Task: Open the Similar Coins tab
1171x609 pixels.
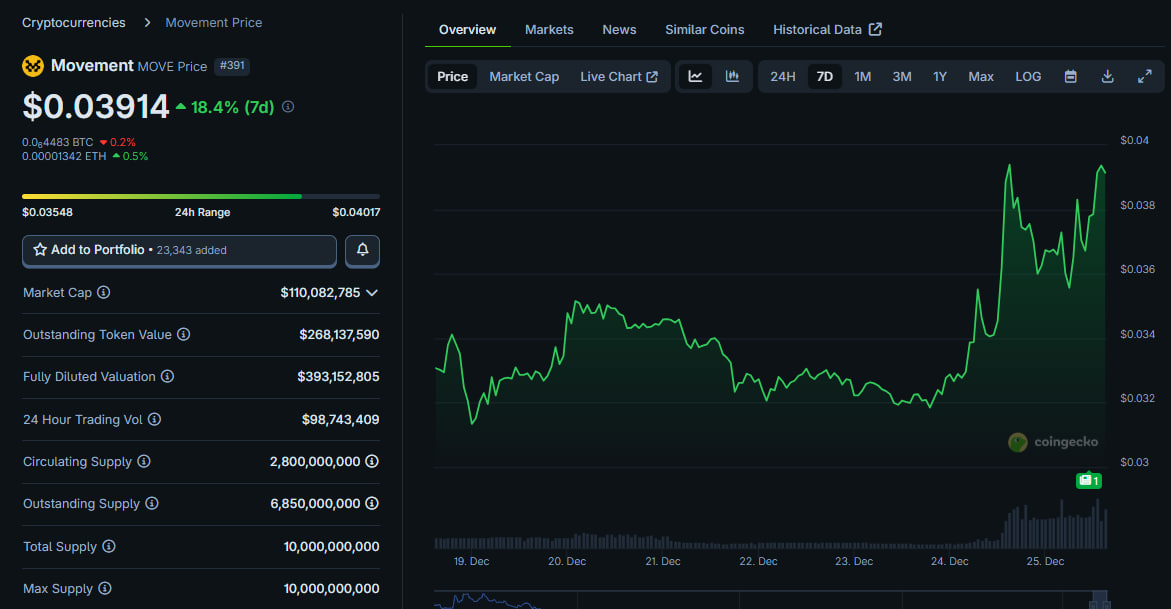Action: click(x=704, y=30)
